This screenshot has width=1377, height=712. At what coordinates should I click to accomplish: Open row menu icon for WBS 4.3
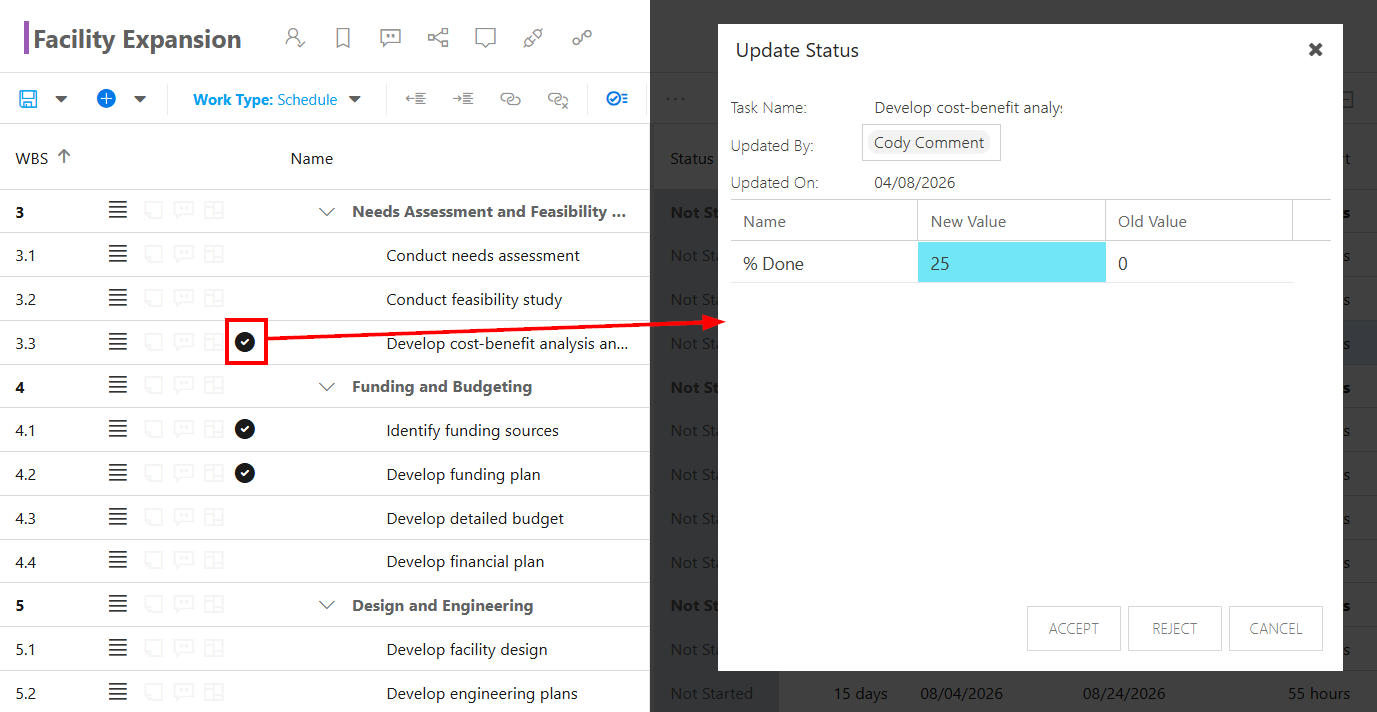click(x=118, y=517)
